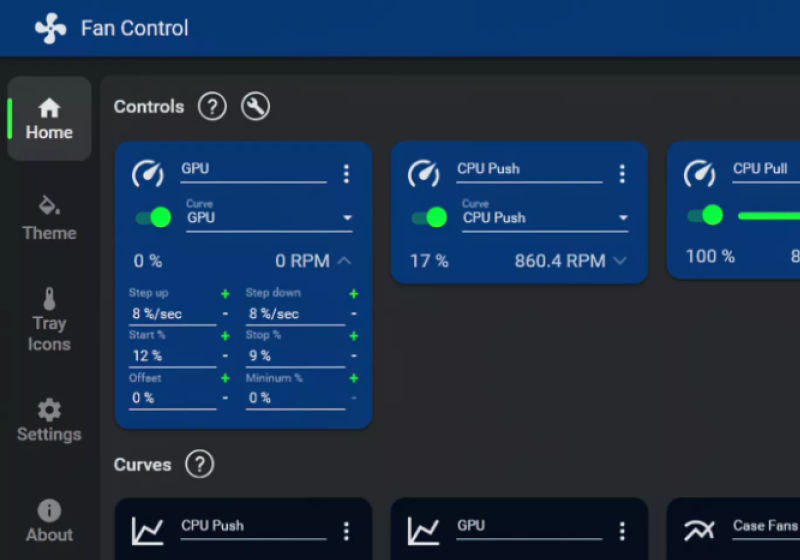Image resolution: width=800 pixels, height=560 pixels.
Task: Increase the Step down value with plus
Action: point(354,294)
